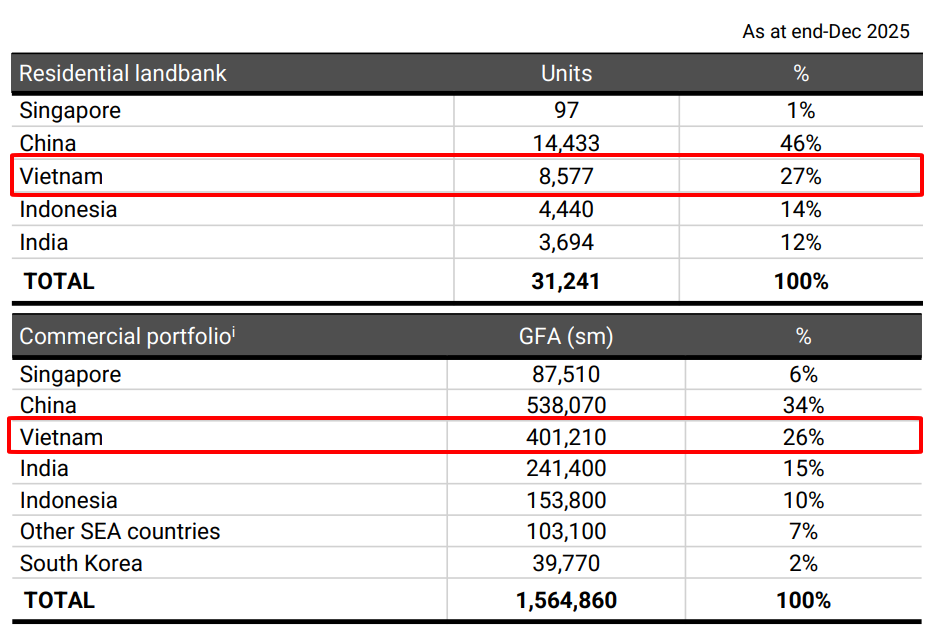
Task: Click the 'Other SEA countries' row label
Action: (120, 531)
